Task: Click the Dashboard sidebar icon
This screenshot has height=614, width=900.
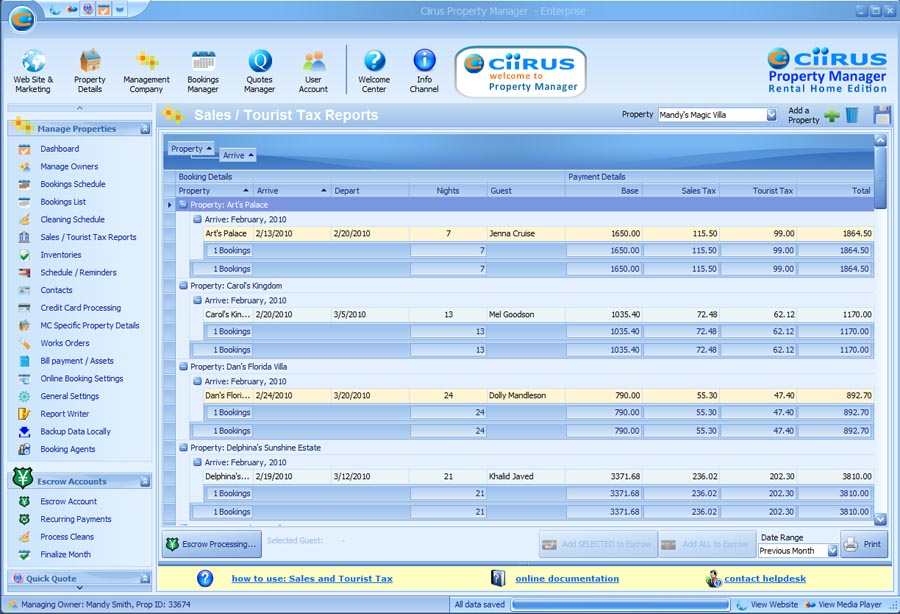Action: point(24,149)
